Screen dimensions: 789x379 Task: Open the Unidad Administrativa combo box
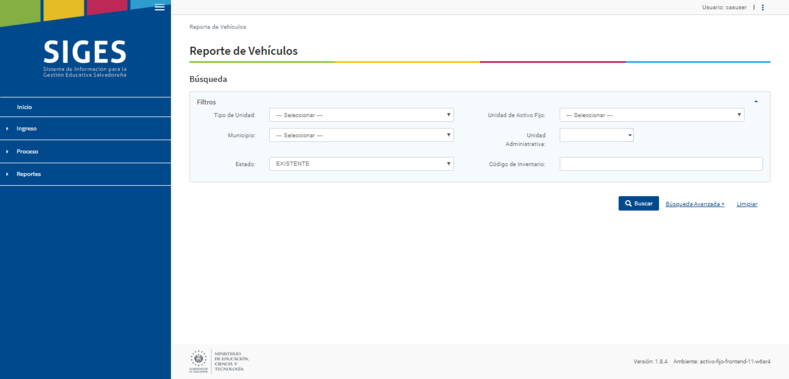(x=596, y=135)
